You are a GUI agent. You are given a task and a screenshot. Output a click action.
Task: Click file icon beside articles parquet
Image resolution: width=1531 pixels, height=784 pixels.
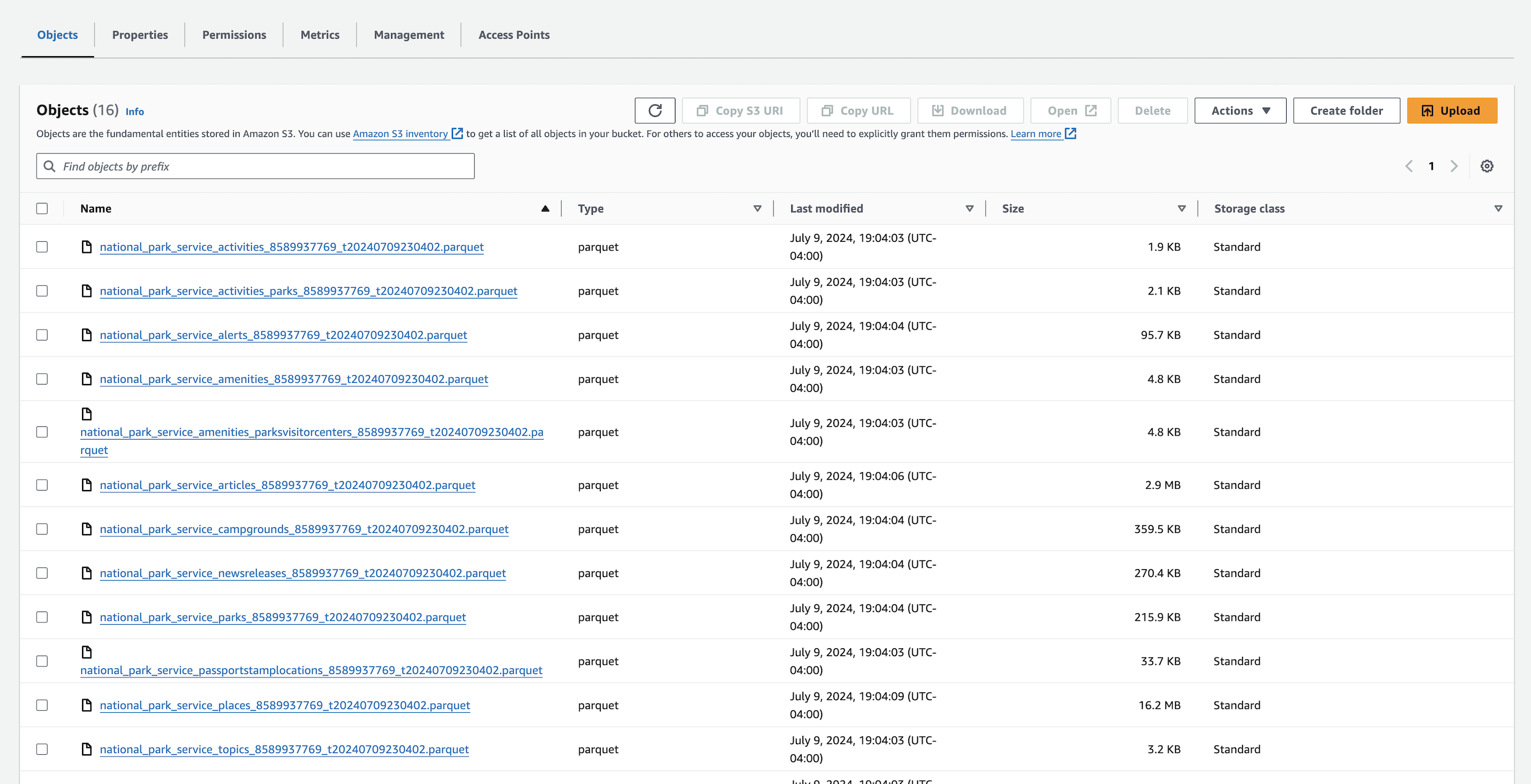(x=87, y=485)
